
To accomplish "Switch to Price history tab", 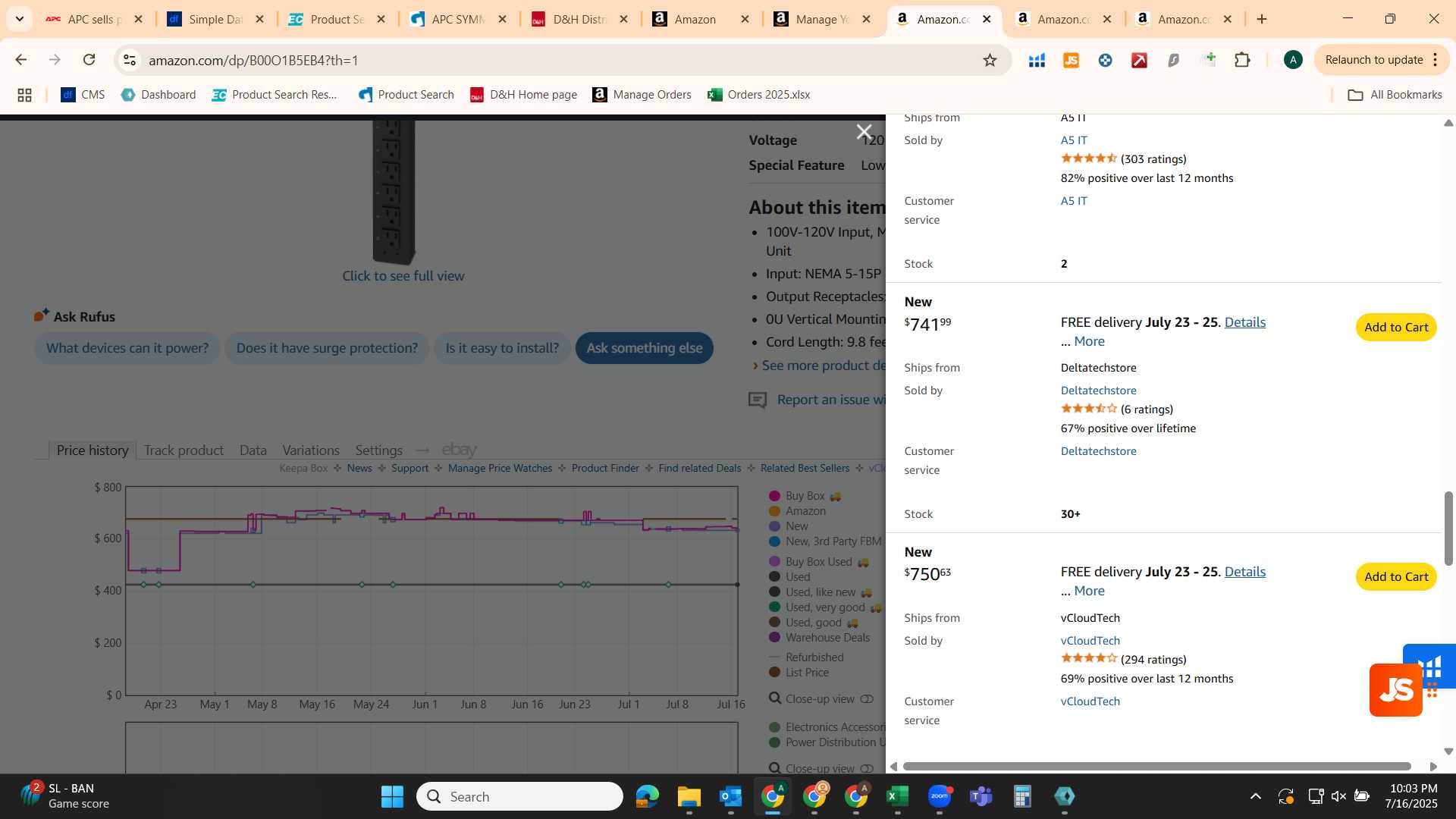I will pos(93,450).
